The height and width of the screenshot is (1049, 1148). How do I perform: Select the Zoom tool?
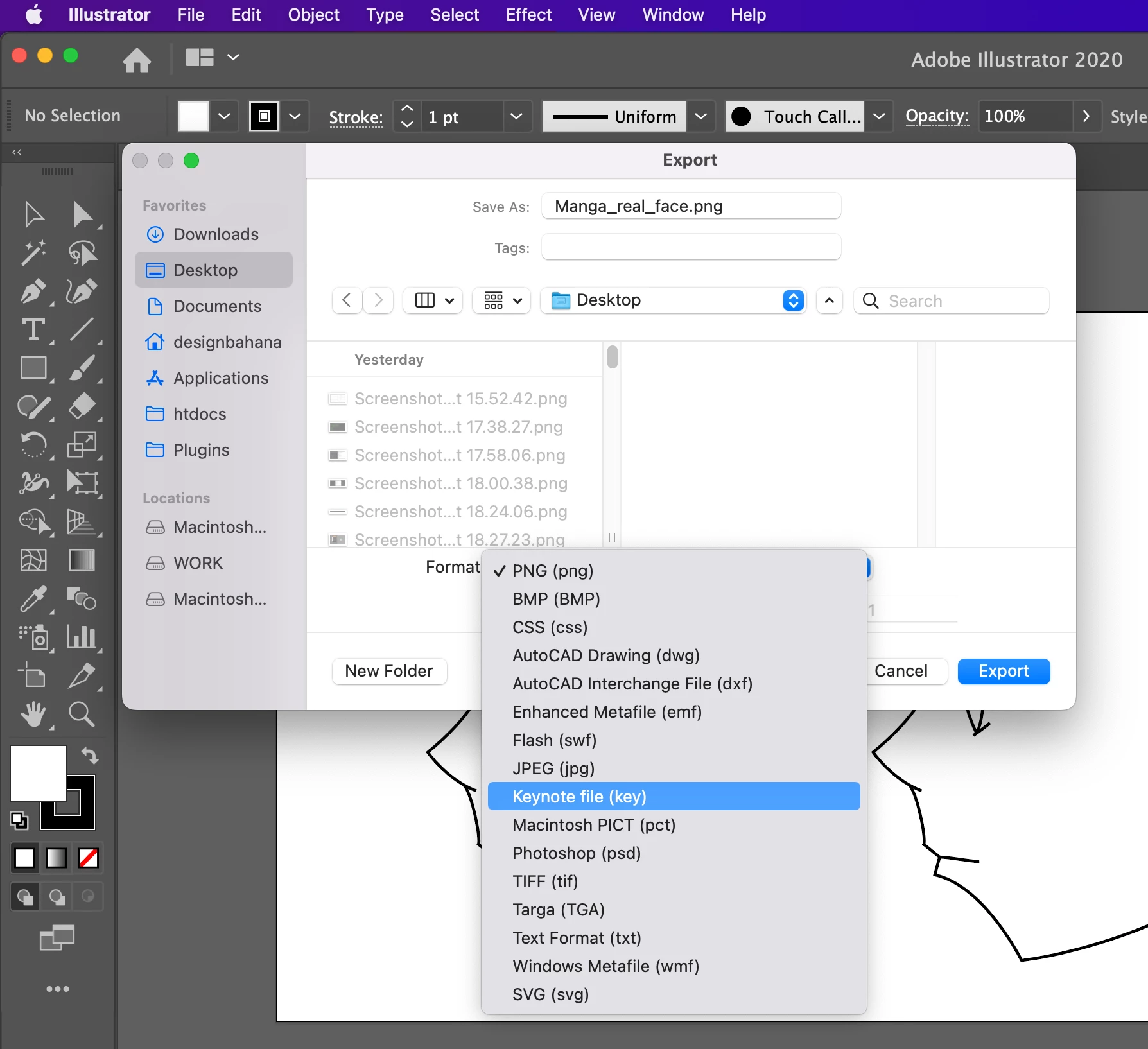point(82,714)
